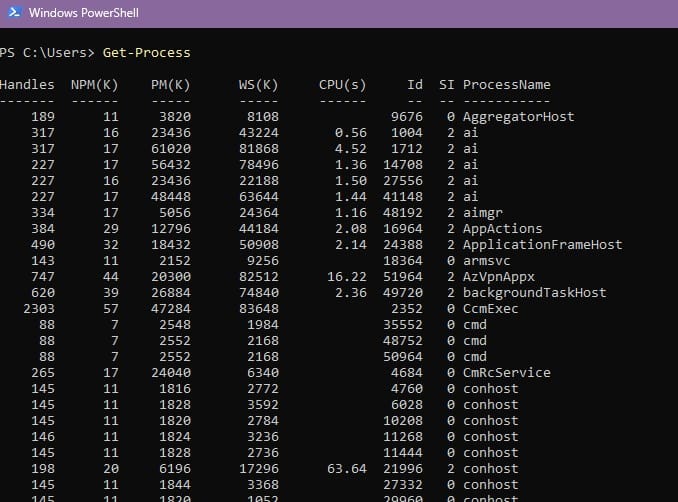Click the ApplicationFrameHost process name
This screenshot has height=502, width=678.
click(x=543, y=245)
